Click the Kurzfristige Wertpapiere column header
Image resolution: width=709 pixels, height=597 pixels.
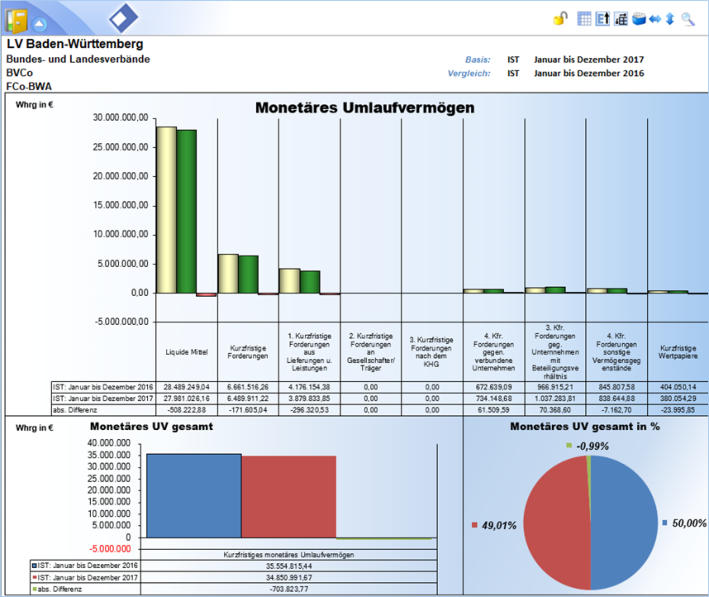[677, 350]
